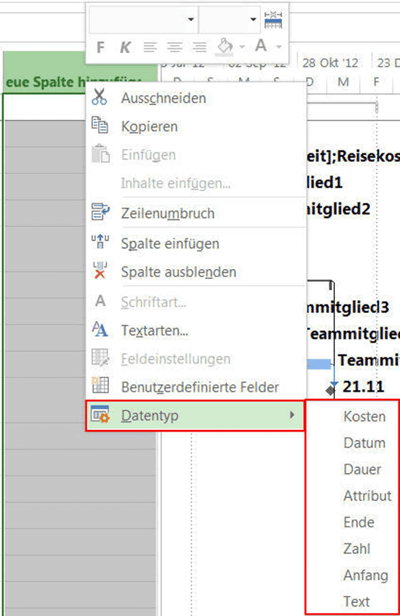Click the Benutzerdefinierte Felder grid icon
Image resolution: width=400 pixels, height=616 pixels.
tap(100, 385)
